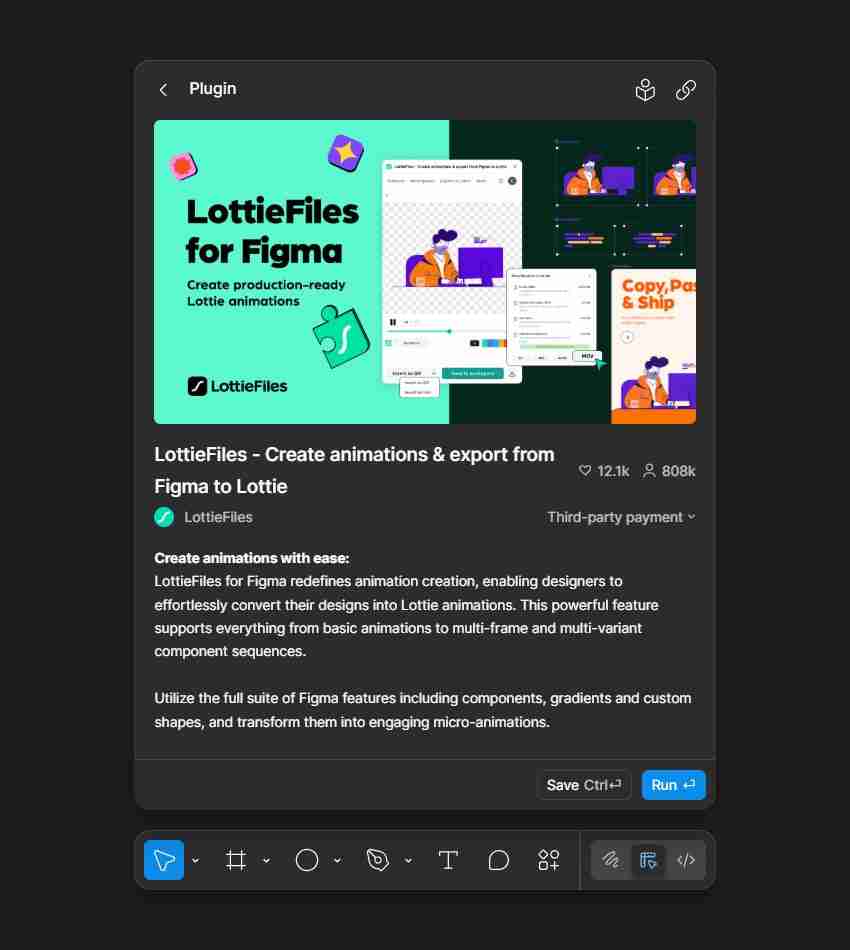The width and height of the screenshot is (850, 950).
Task: Click the plugin title LottieFiles - Create animations
Action: click(x=354, y=470)
